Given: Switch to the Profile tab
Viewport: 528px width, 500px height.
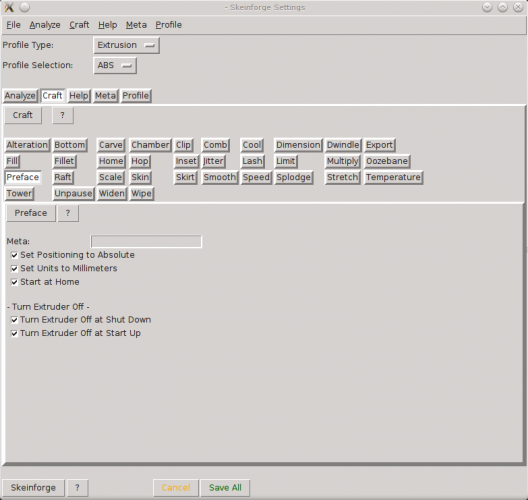Looking at the screenshot, I should point(136,96).
